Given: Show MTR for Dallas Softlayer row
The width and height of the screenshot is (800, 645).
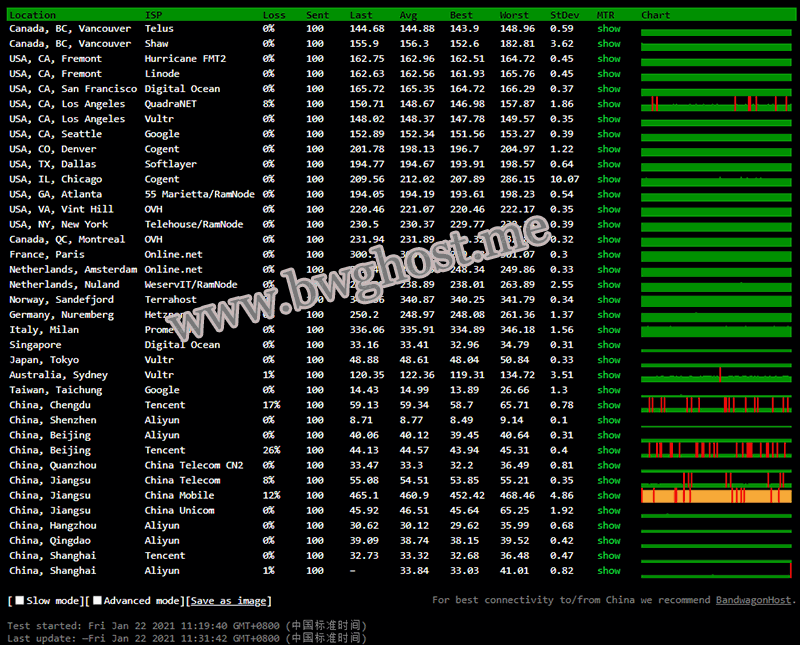Looking at the screenshot, I should click(x=609, y=164).
